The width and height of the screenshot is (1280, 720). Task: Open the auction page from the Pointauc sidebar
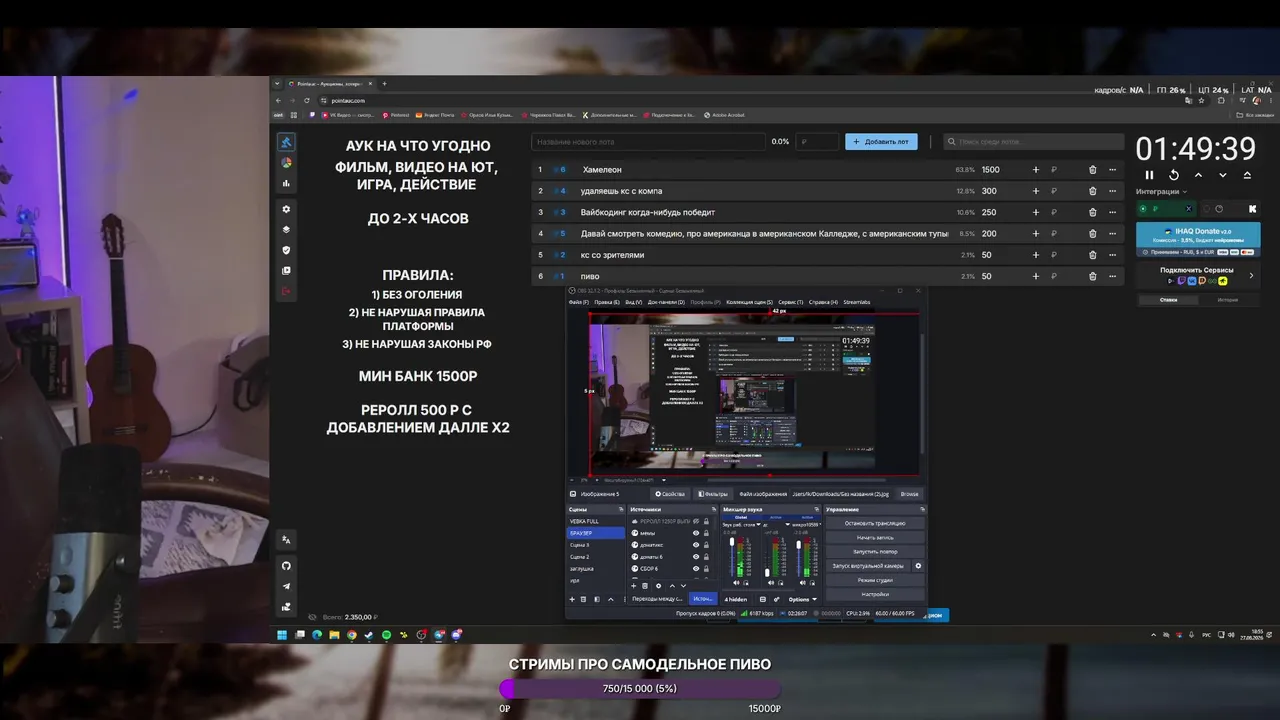286,142
